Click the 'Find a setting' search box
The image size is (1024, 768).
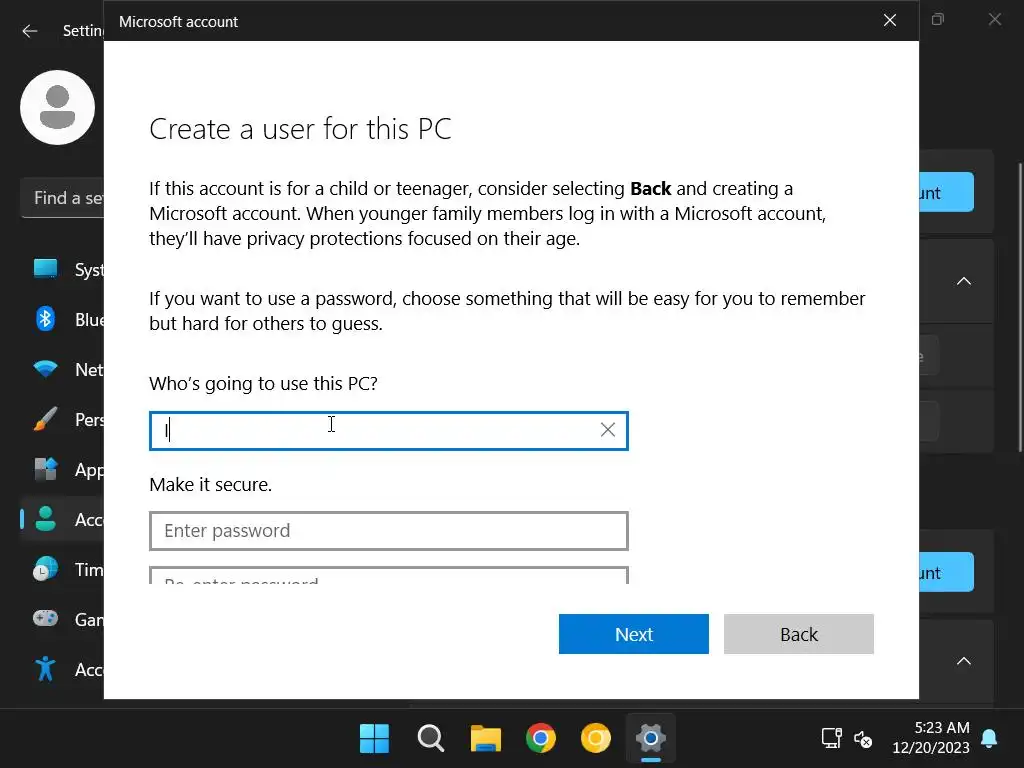62,198
